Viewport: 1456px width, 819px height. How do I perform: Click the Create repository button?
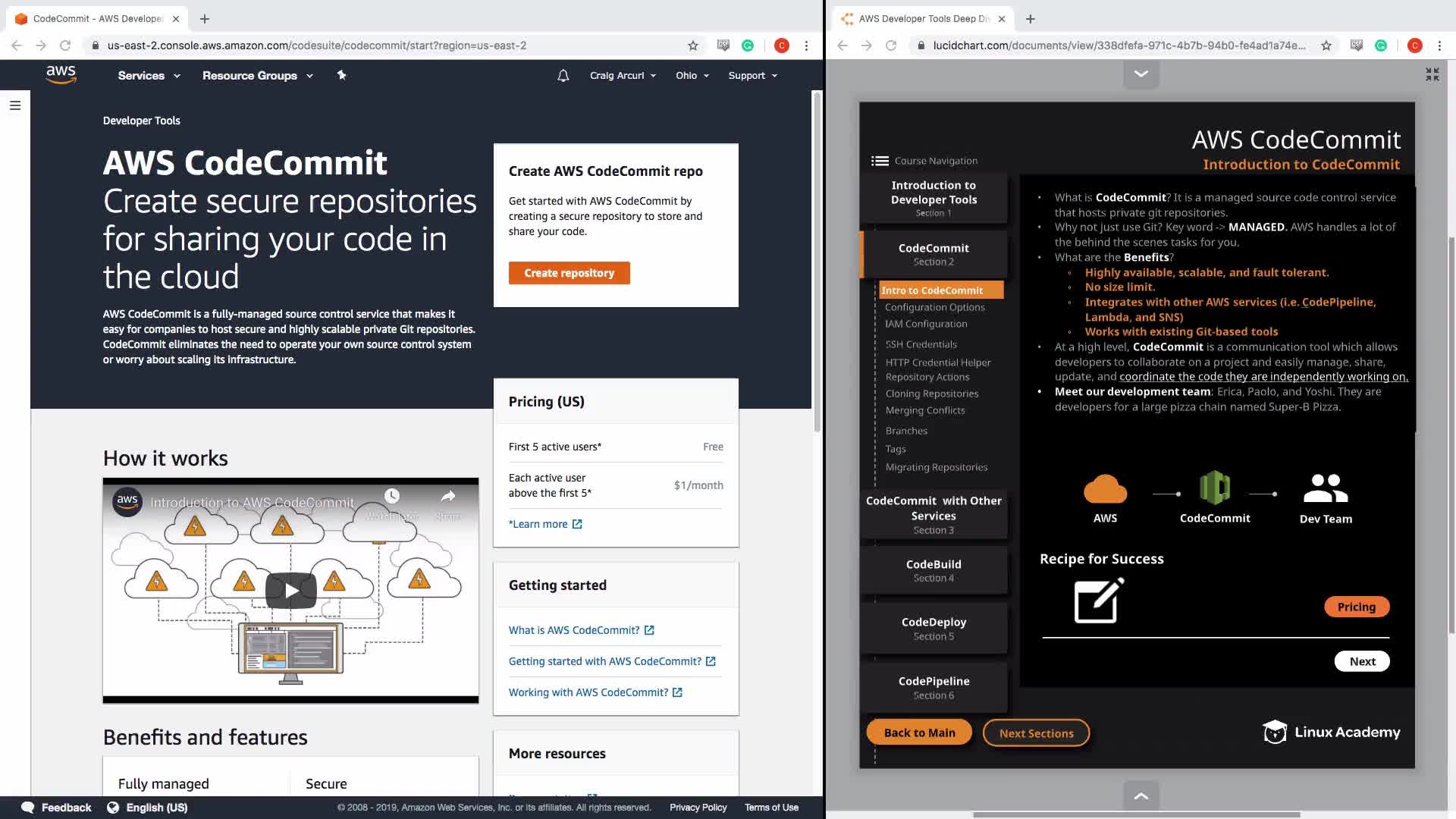pos(569,273)
